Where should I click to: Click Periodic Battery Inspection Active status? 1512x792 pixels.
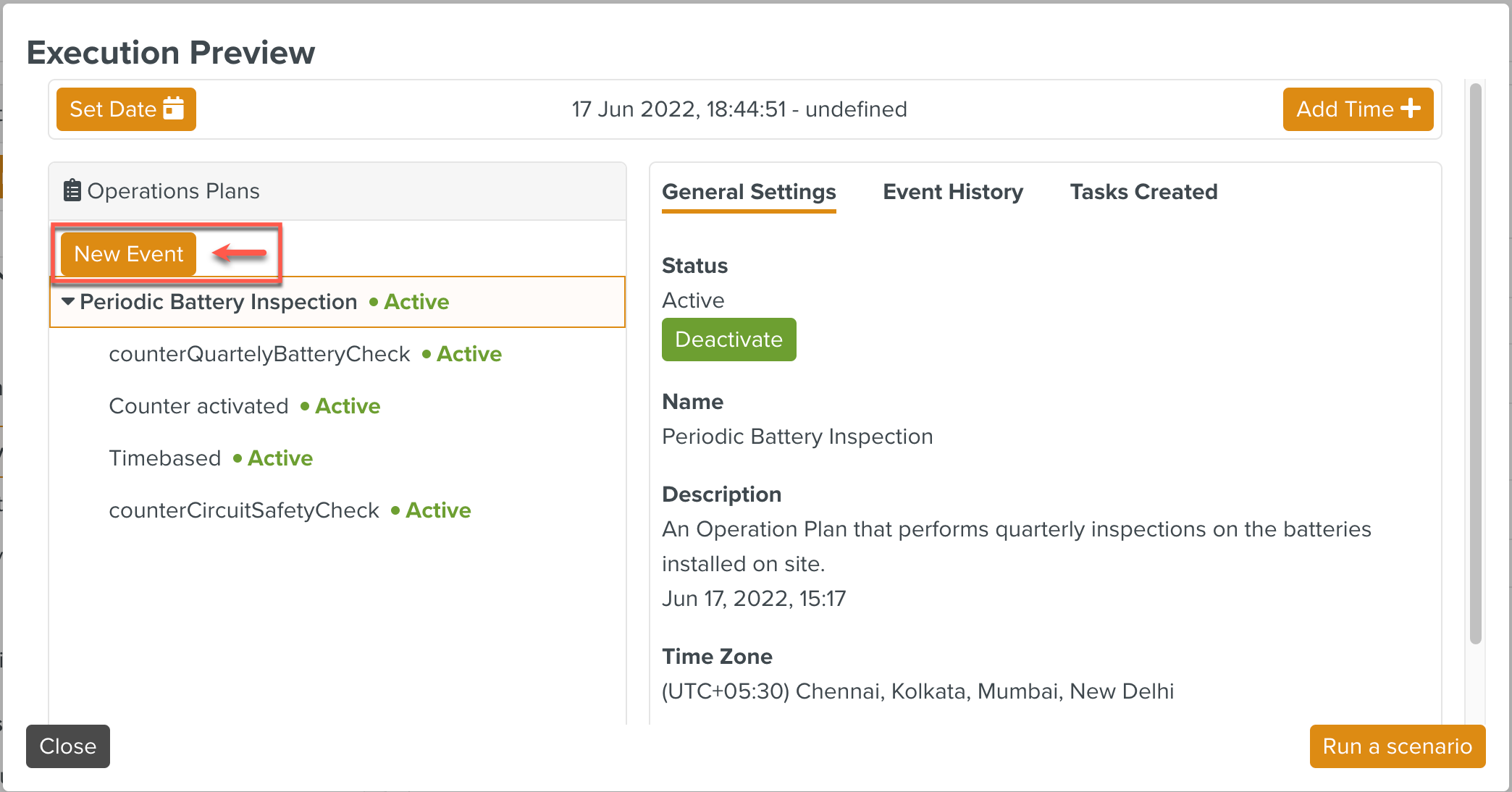[416, 302]
